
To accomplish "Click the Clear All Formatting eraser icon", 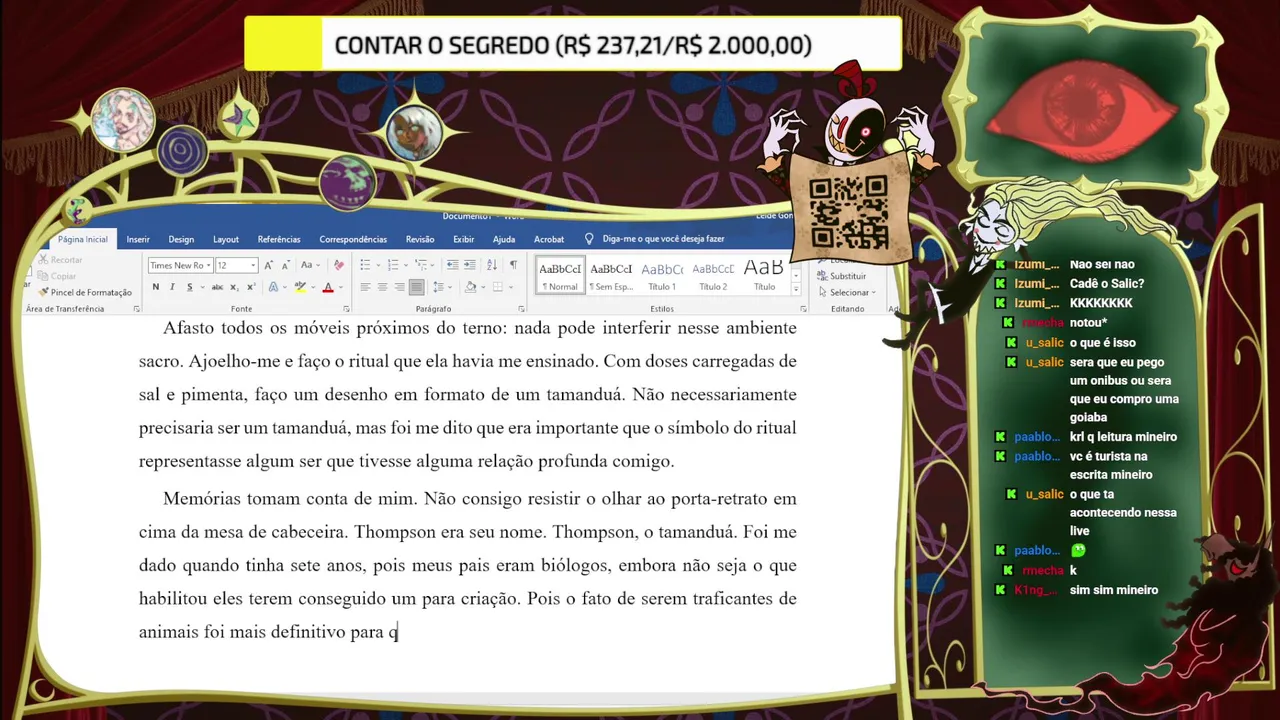I will click(338, 265).
